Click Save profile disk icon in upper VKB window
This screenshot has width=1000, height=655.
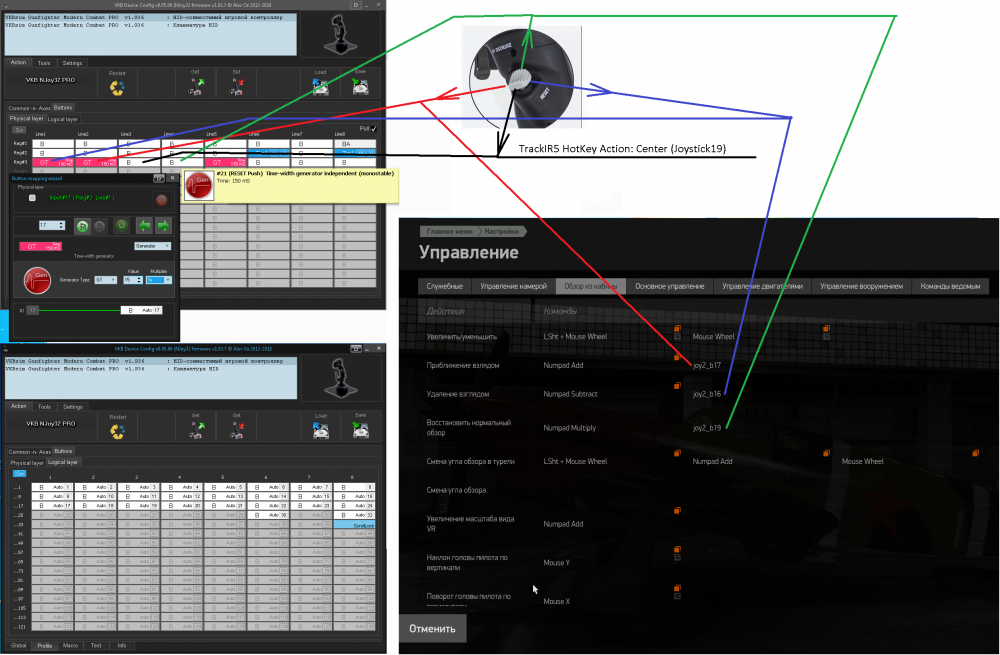pyautogui.click(x=360, y=87)
